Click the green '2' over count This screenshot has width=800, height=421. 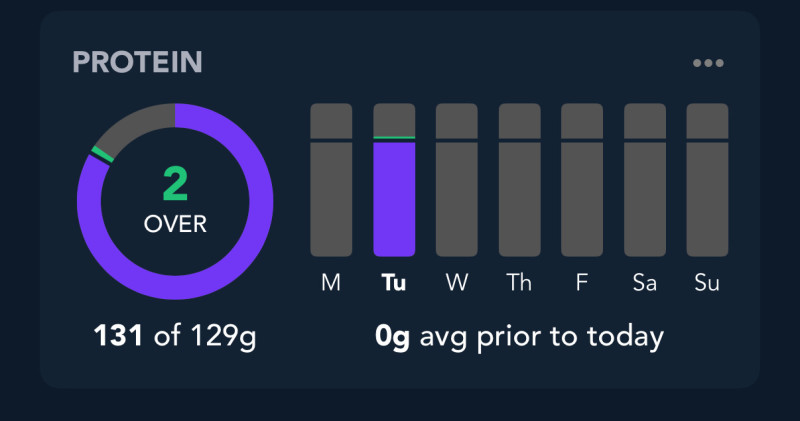click(x=176, y=184)
